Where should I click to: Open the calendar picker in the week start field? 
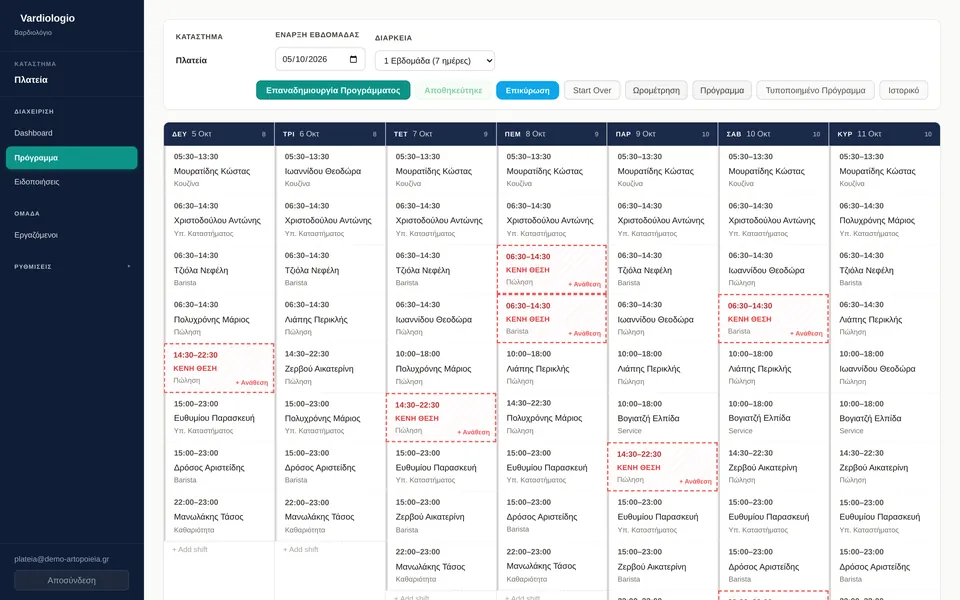[x=353, y=59]
